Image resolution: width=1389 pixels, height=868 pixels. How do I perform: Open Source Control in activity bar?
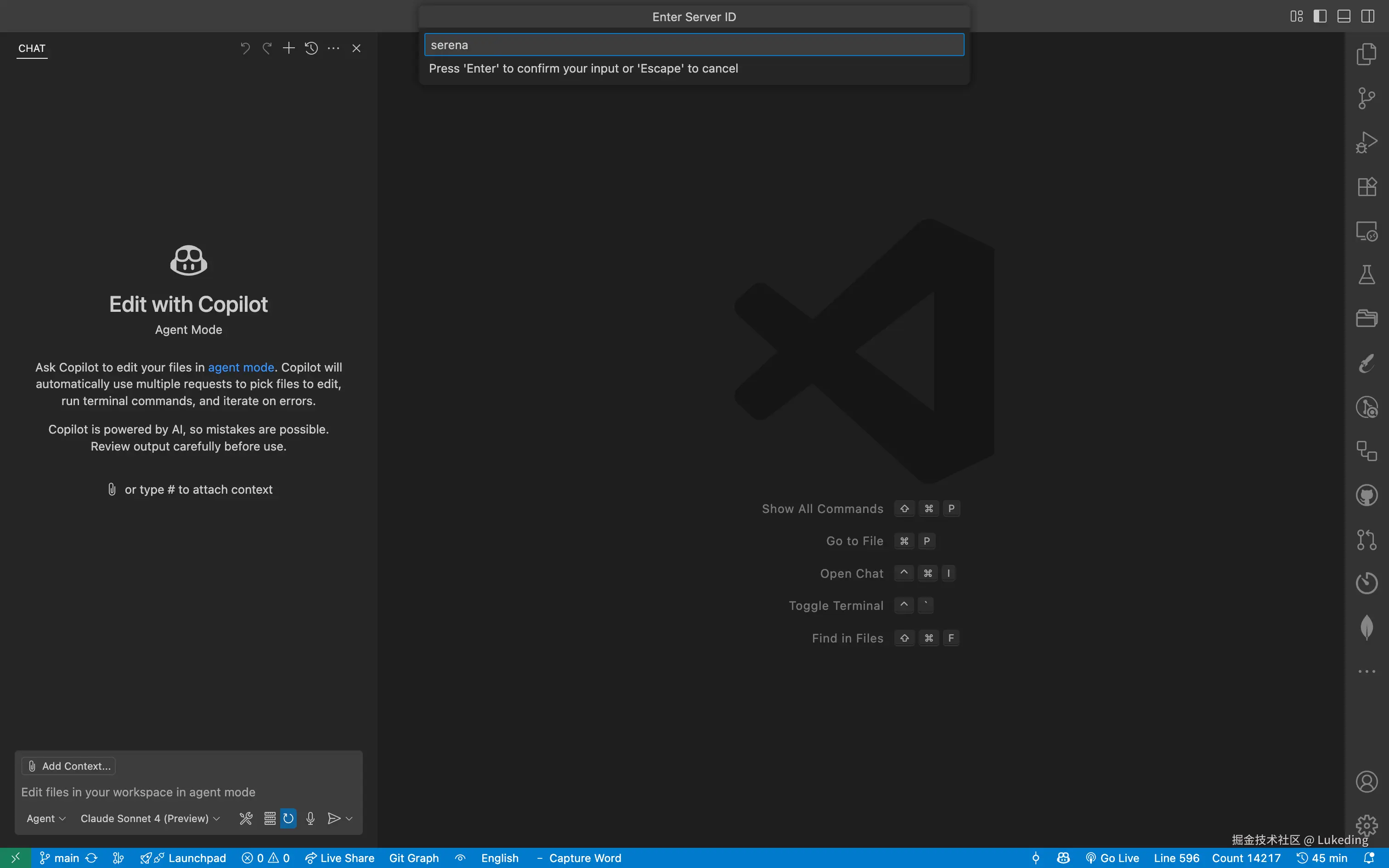point(1366,98)
